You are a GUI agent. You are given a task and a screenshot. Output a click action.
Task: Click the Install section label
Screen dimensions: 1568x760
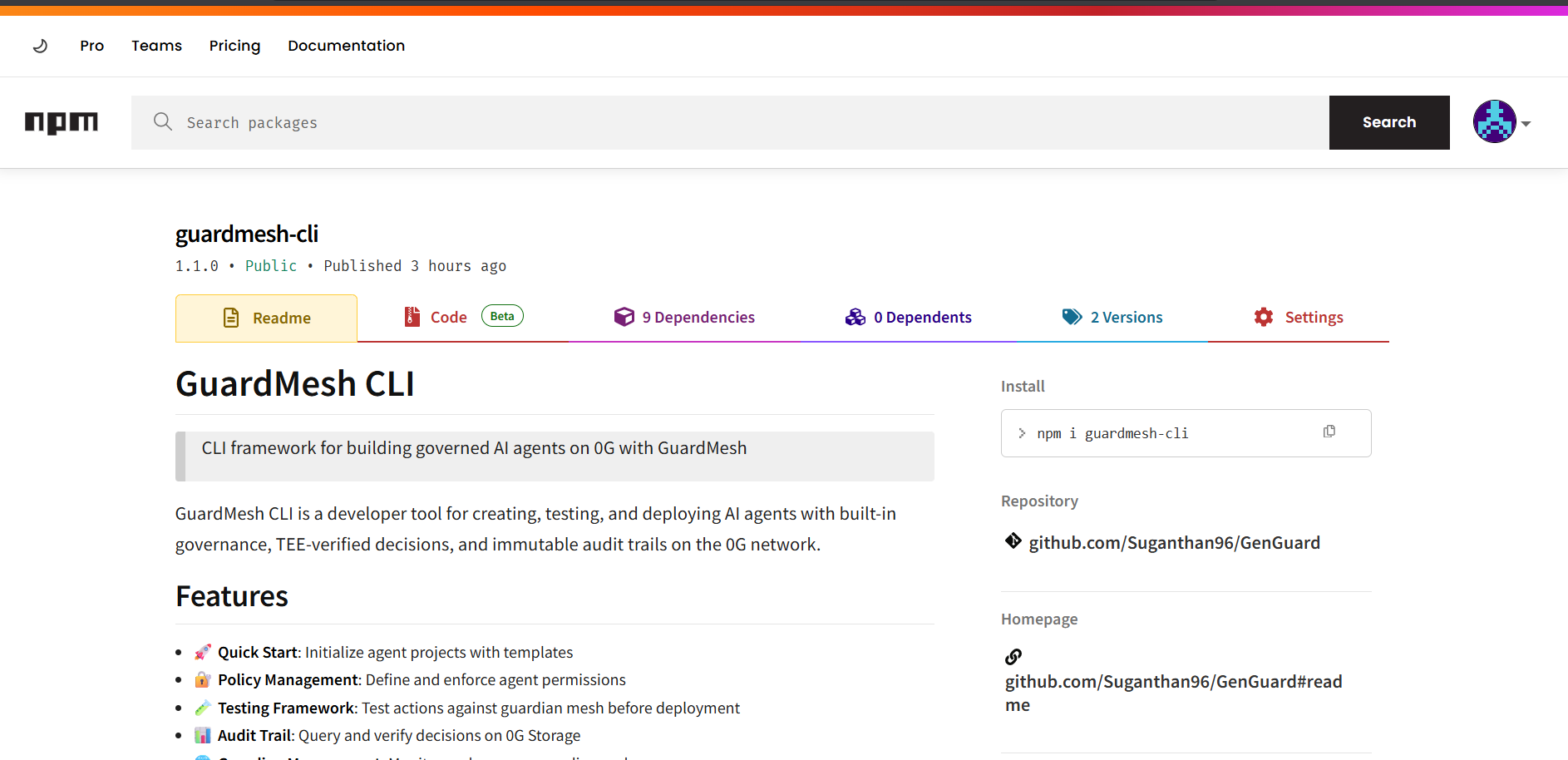click(1023, 387)
